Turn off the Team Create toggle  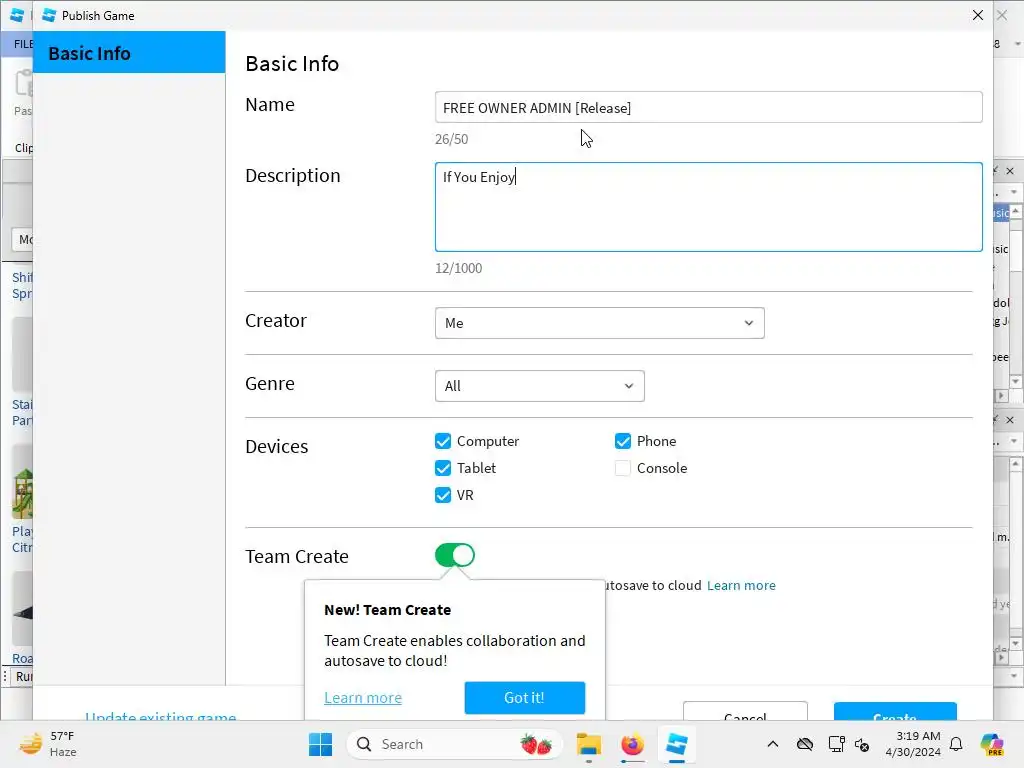tap(455, 556)
